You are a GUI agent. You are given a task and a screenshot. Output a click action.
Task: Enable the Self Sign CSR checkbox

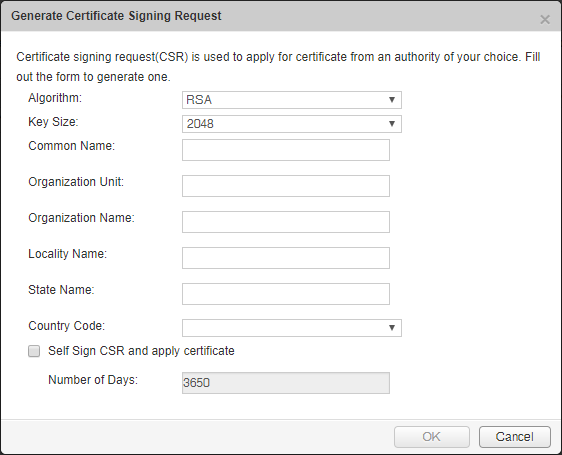pos(34,351)
